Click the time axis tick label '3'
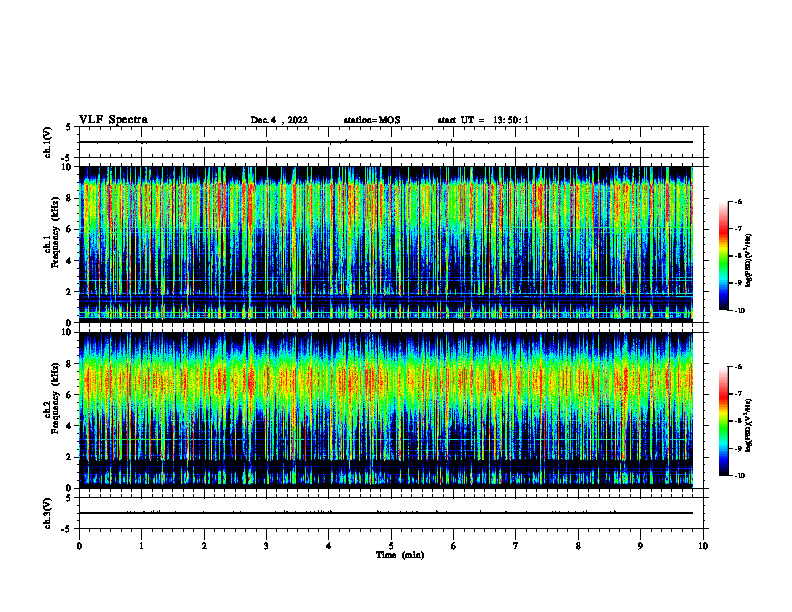The image size is (792, 612). tap(266, 546)
